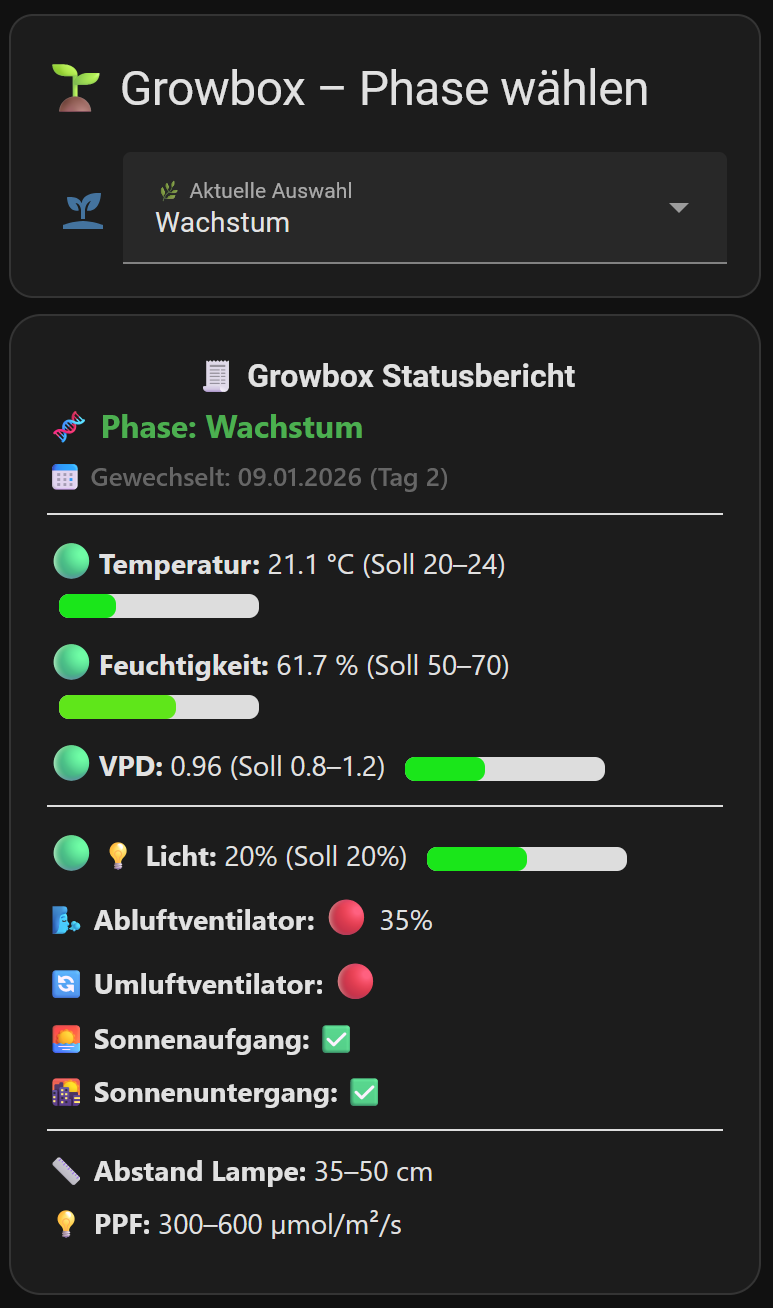Click the dropdown arrow next to Wachstum
This screenshot has height=1308, width=773.
(679, 207)
